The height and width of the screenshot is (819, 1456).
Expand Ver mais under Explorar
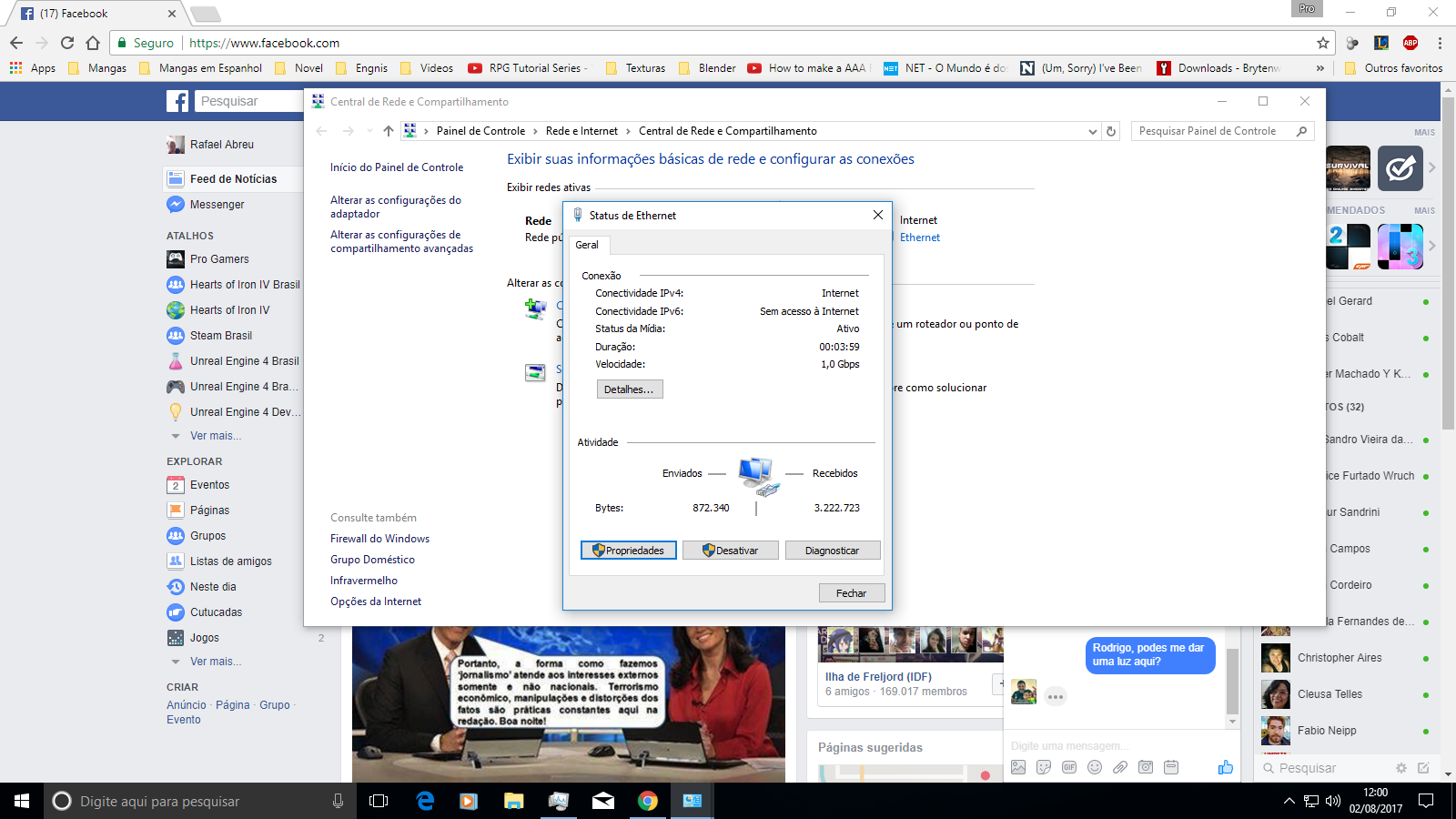tap(216, 662)
